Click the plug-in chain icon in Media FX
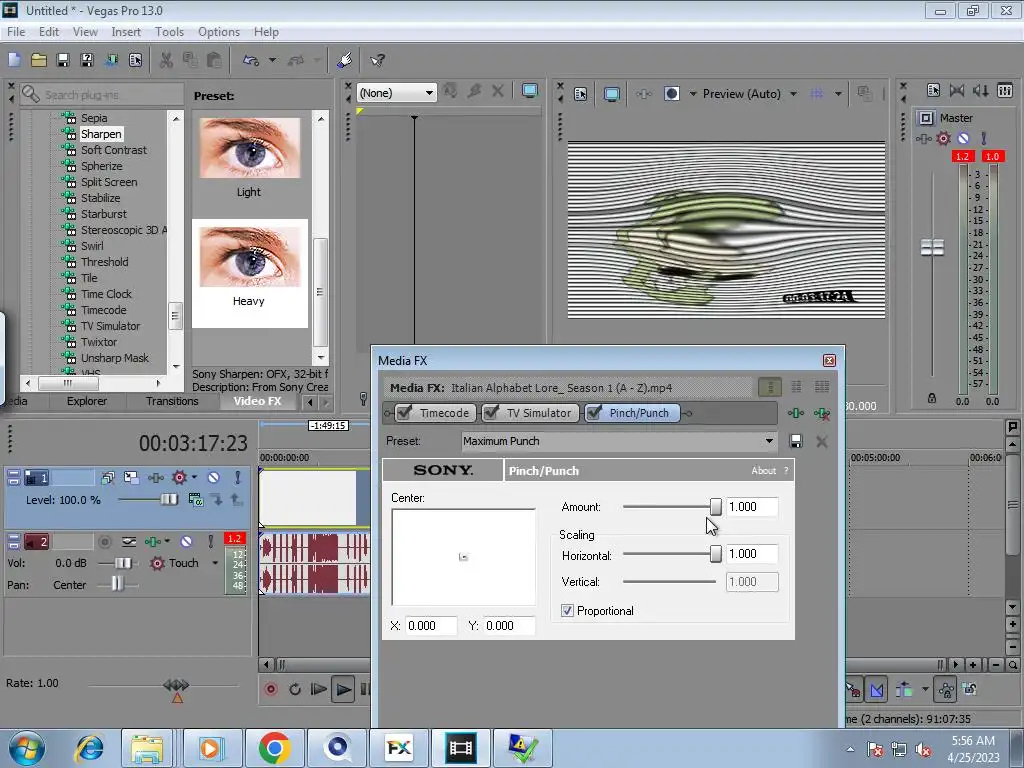Viewport: 1024px width, 768px height. [795, 413]
